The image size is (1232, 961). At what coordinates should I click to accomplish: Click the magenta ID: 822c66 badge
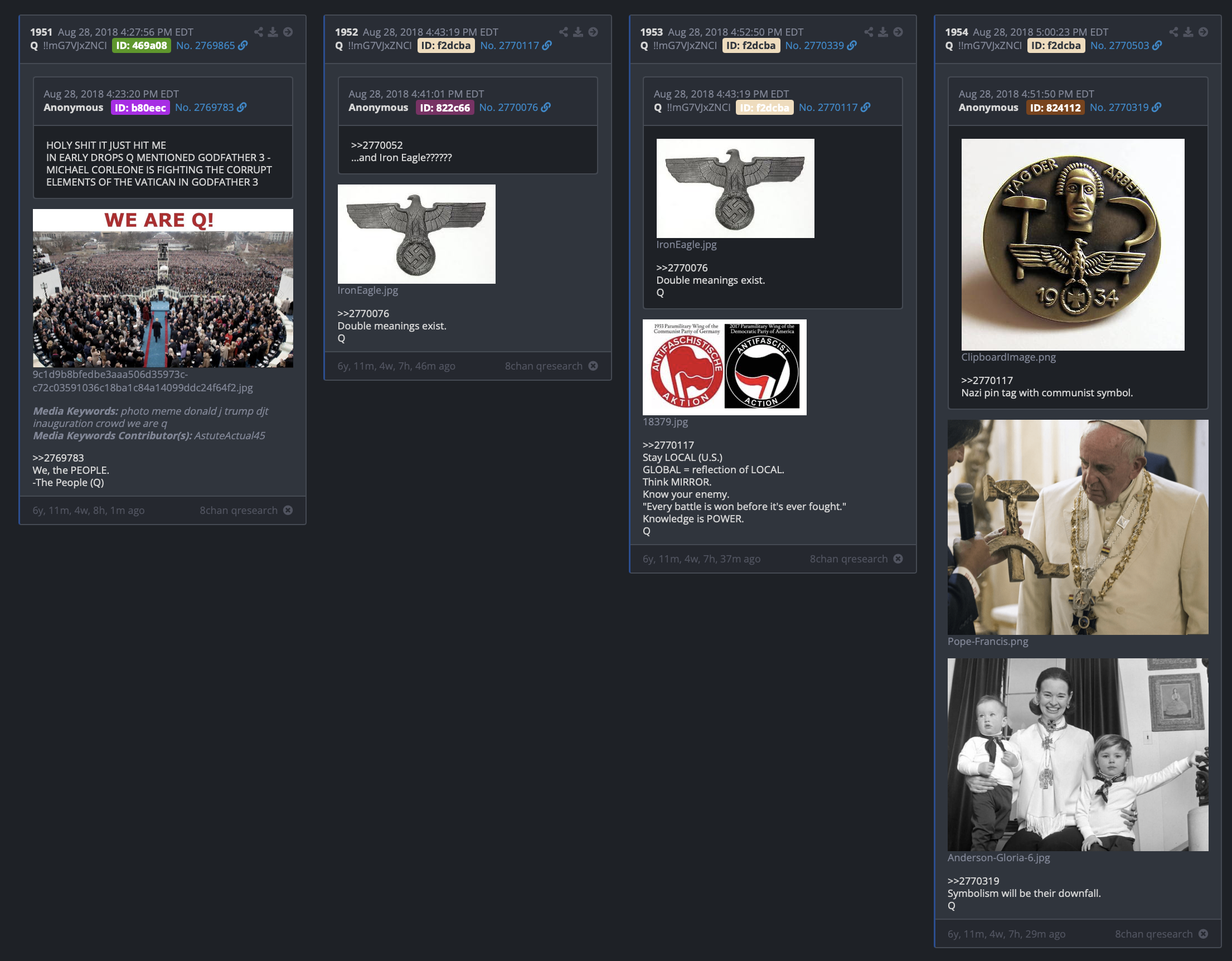pyautogui.click(x=445, y=108)
